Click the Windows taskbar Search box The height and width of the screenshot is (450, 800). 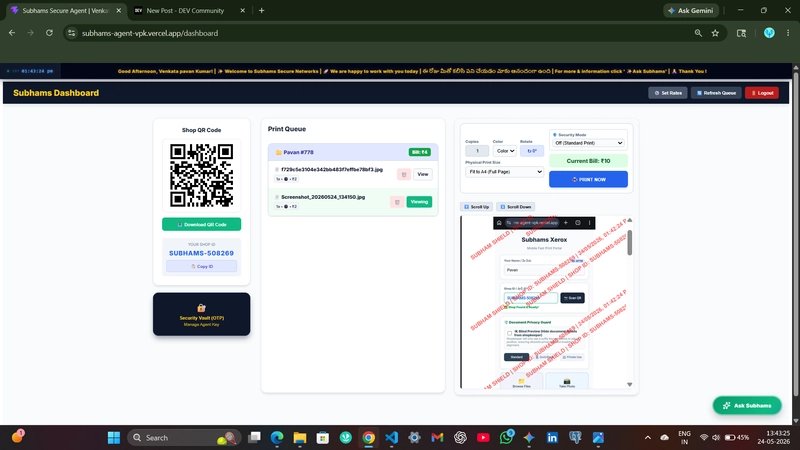[x=184, y=438]
